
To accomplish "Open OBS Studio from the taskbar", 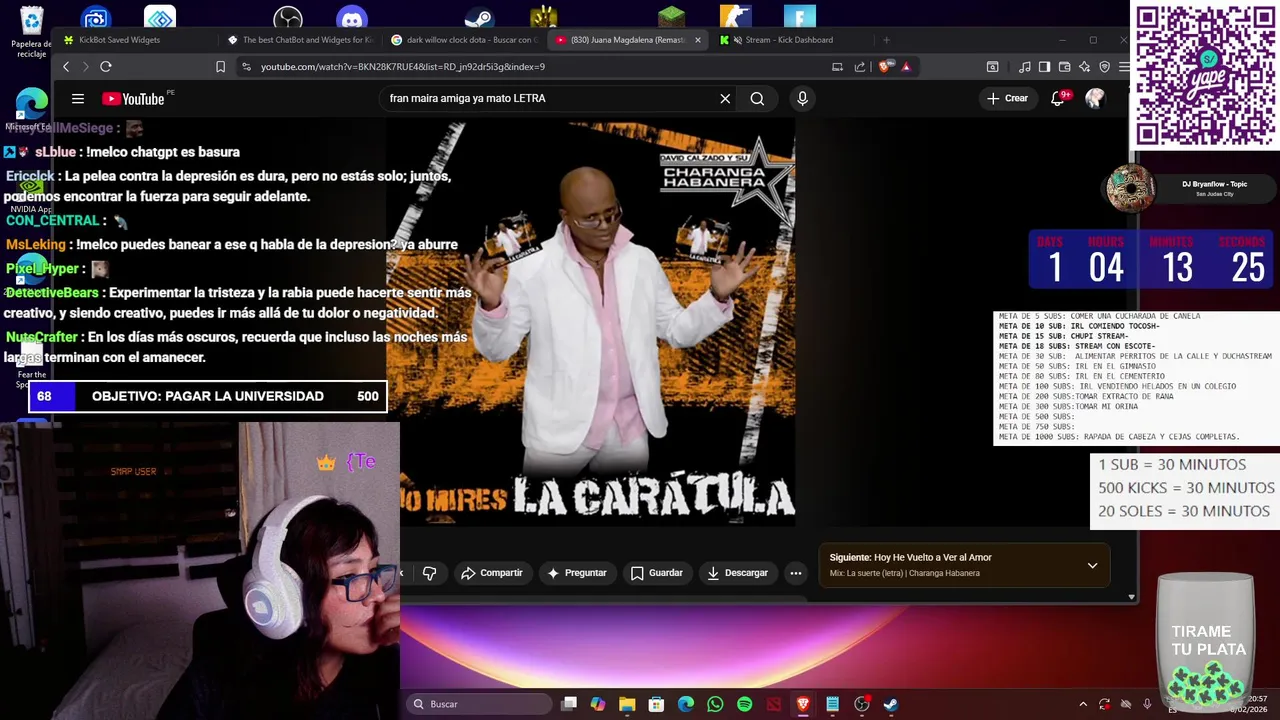I will (861, 704).
